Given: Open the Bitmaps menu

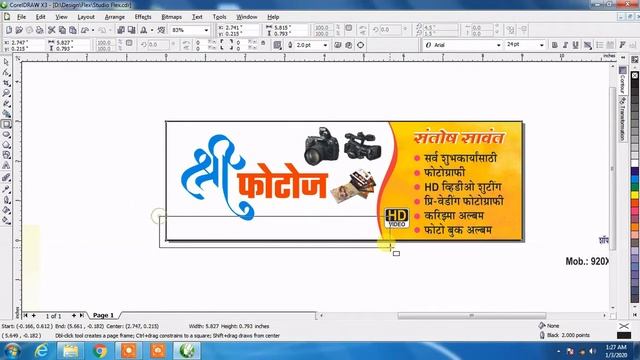Looking at the screenshot, I should (x=171, y=17).
